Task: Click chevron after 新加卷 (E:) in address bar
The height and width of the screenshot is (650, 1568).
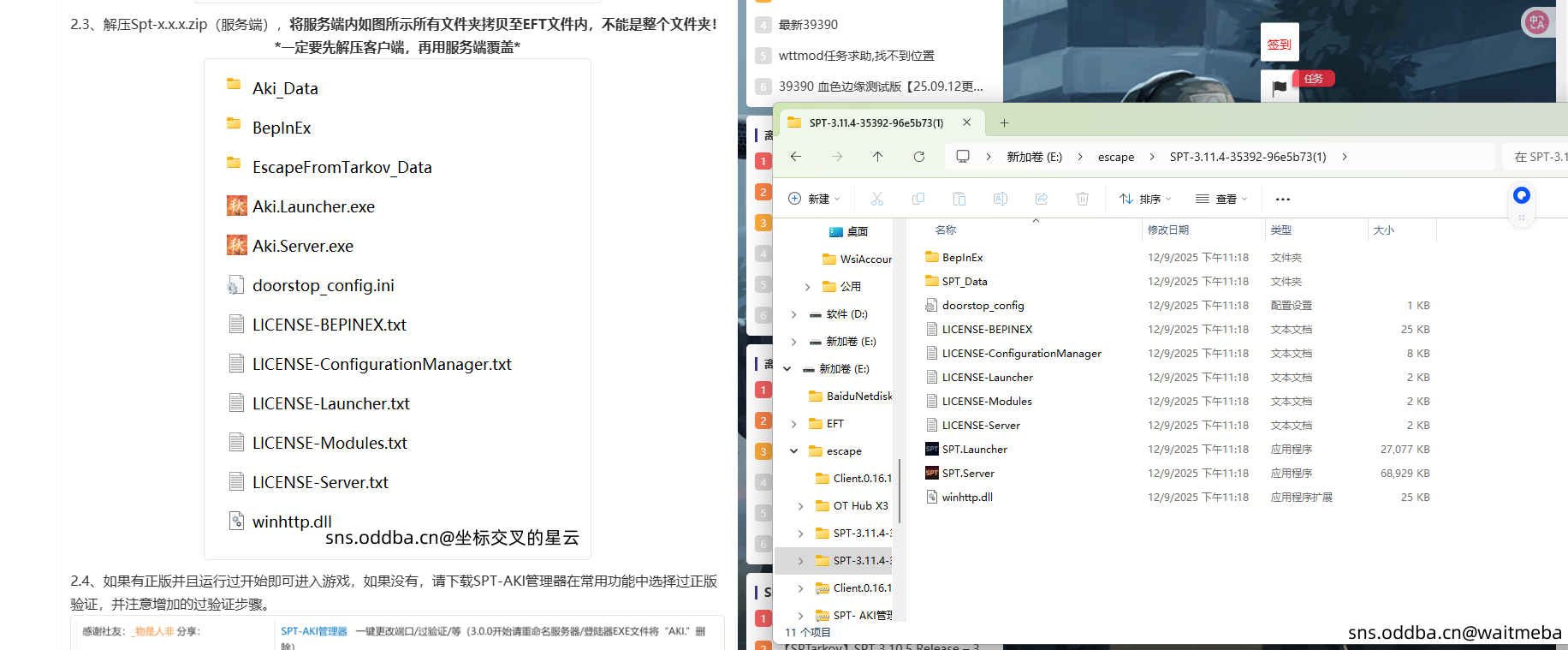Action: click(x=1080, y=157)
